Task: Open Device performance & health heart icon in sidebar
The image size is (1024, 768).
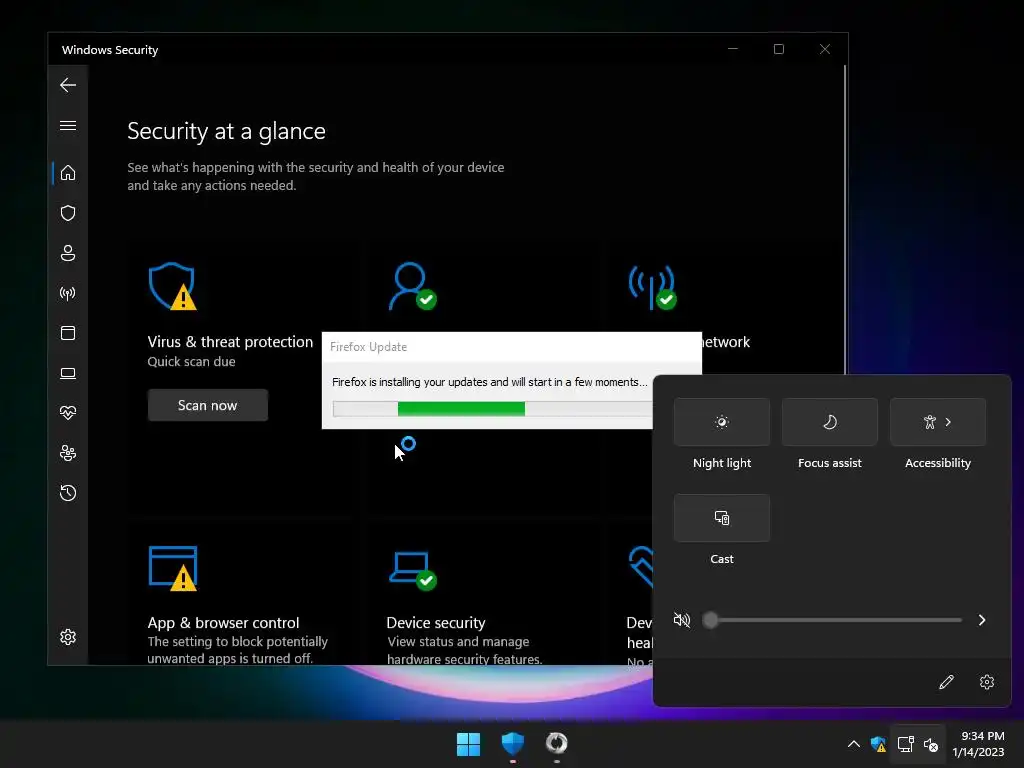Action: pos(68,413)
